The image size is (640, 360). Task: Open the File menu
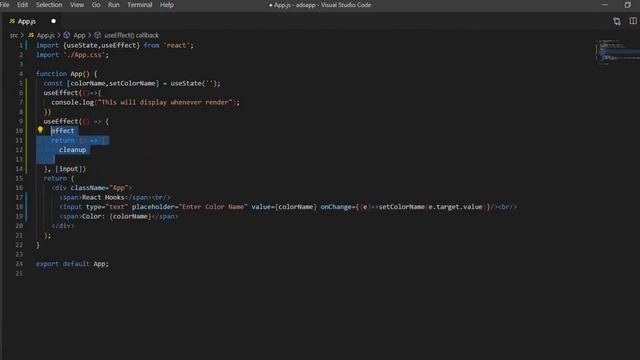[x=4, y=5]
